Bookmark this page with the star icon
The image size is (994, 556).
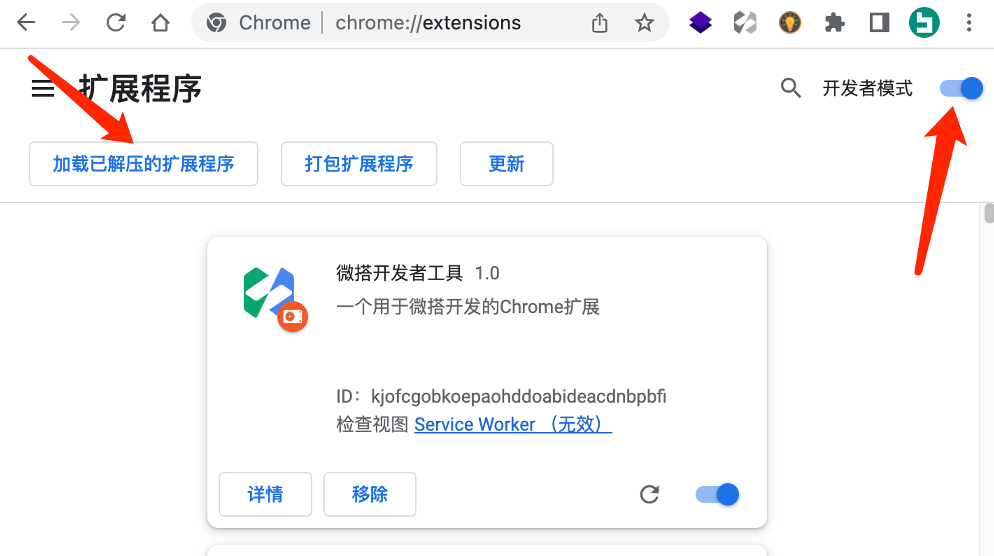pyautogui.click(x=644, y=23)
